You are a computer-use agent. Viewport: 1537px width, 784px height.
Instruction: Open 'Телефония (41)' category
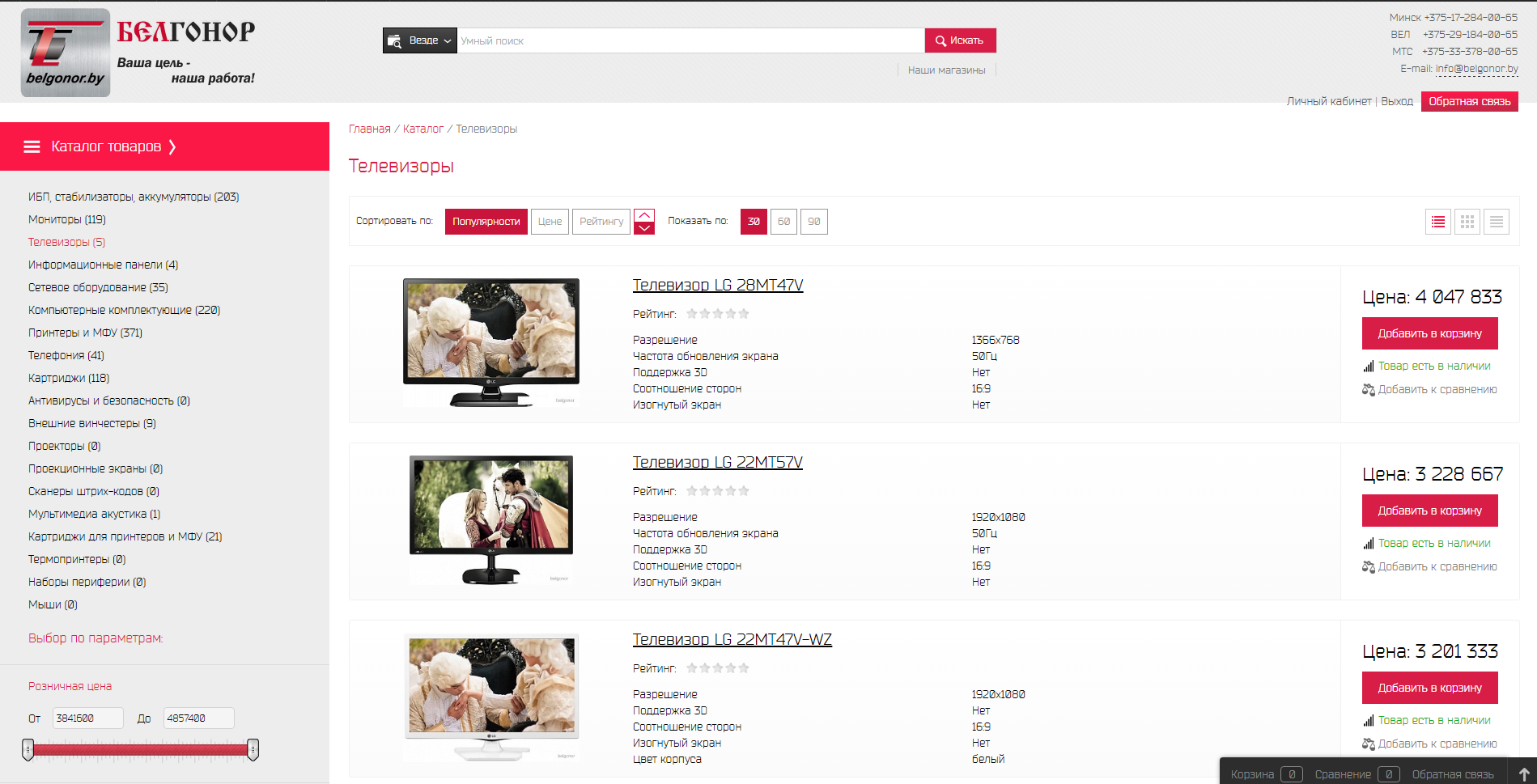point(66,355)
